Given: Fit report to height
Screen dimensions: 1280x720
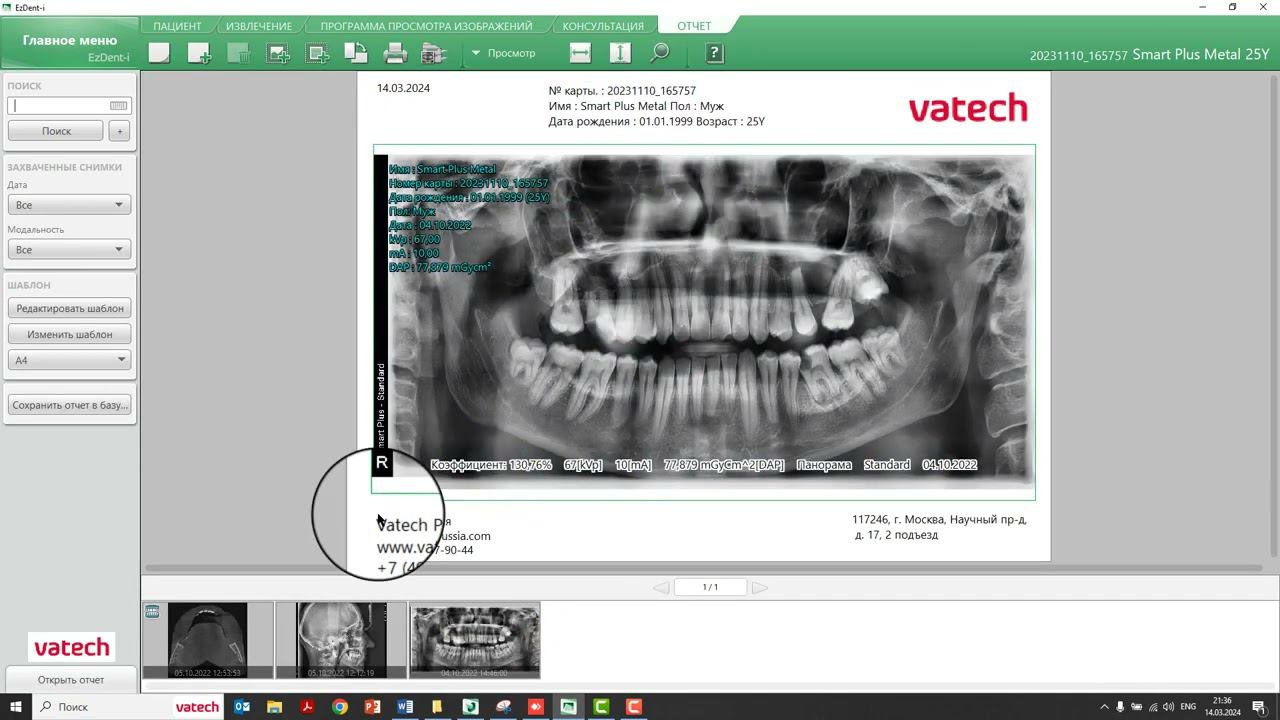Looking at the screenshot, I should 620,53.
